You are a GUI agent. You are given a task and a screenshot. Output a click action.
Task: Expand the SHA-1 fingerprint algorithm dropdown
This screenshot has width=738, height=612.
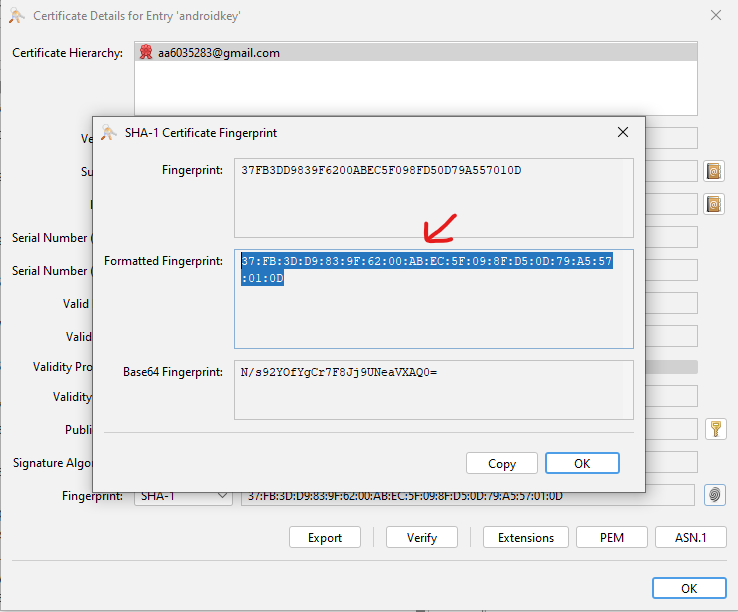[183, 495]
